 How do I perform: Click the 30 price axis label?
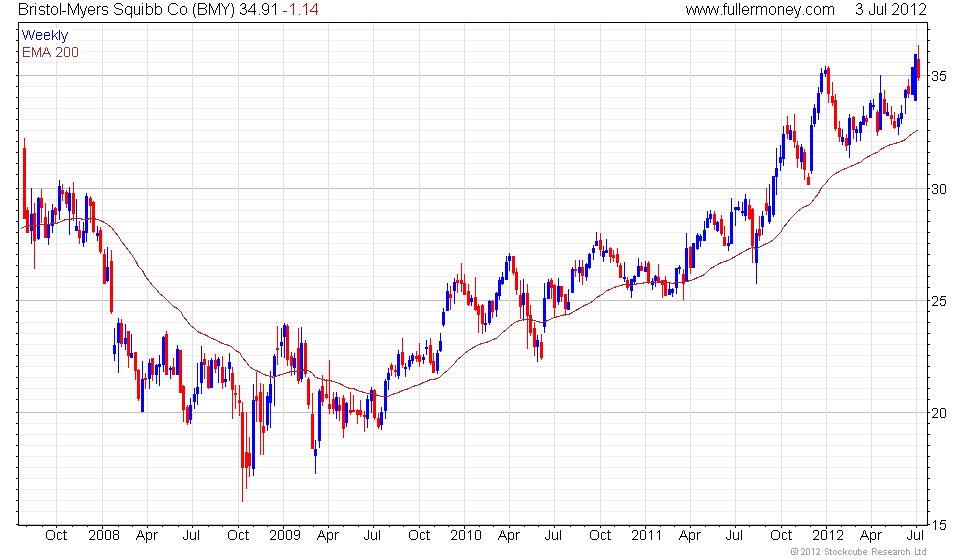[939, 189]
